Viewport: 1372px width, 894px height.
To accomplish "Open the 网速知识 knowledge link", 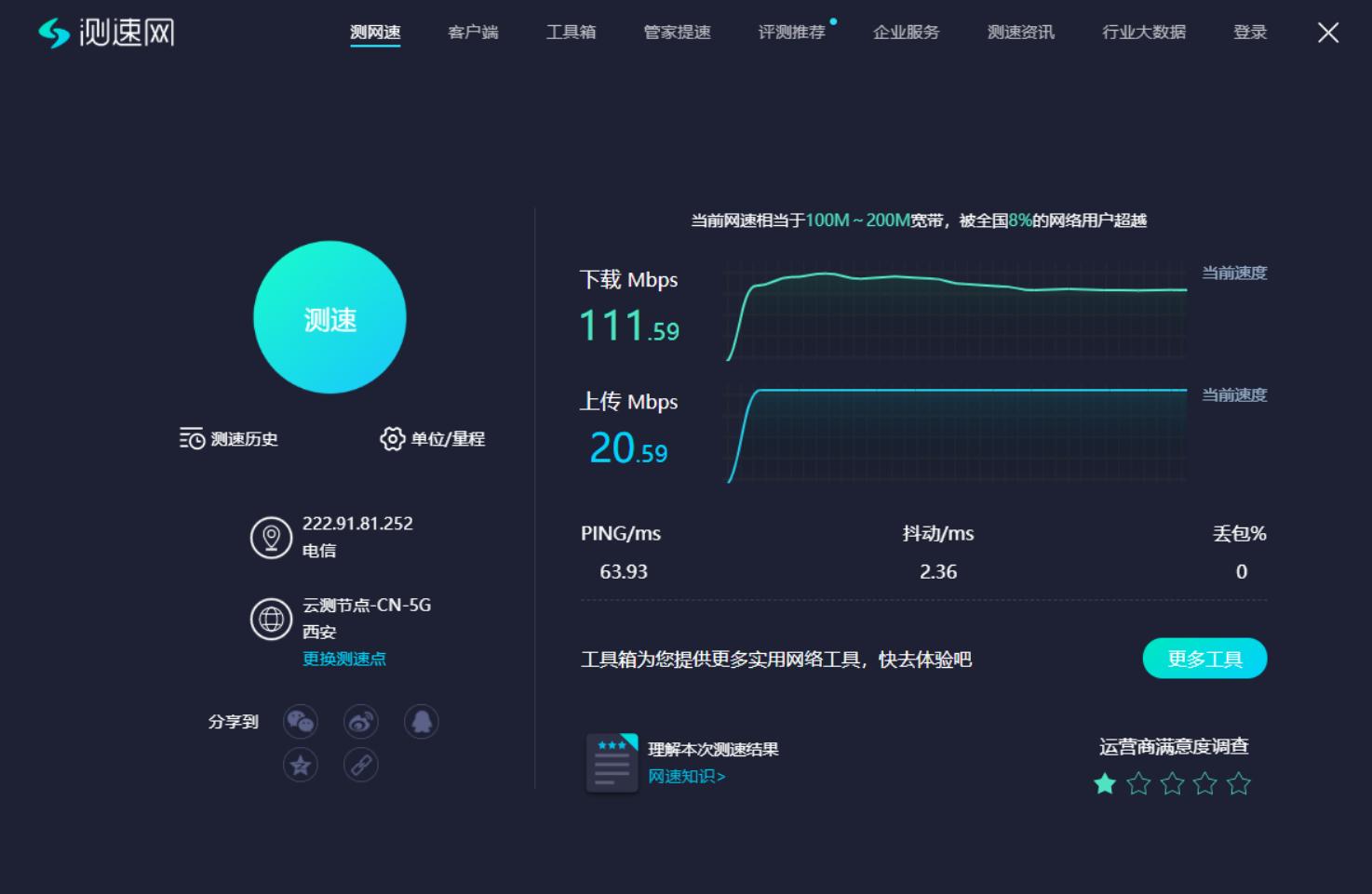I will pos(686,776).
